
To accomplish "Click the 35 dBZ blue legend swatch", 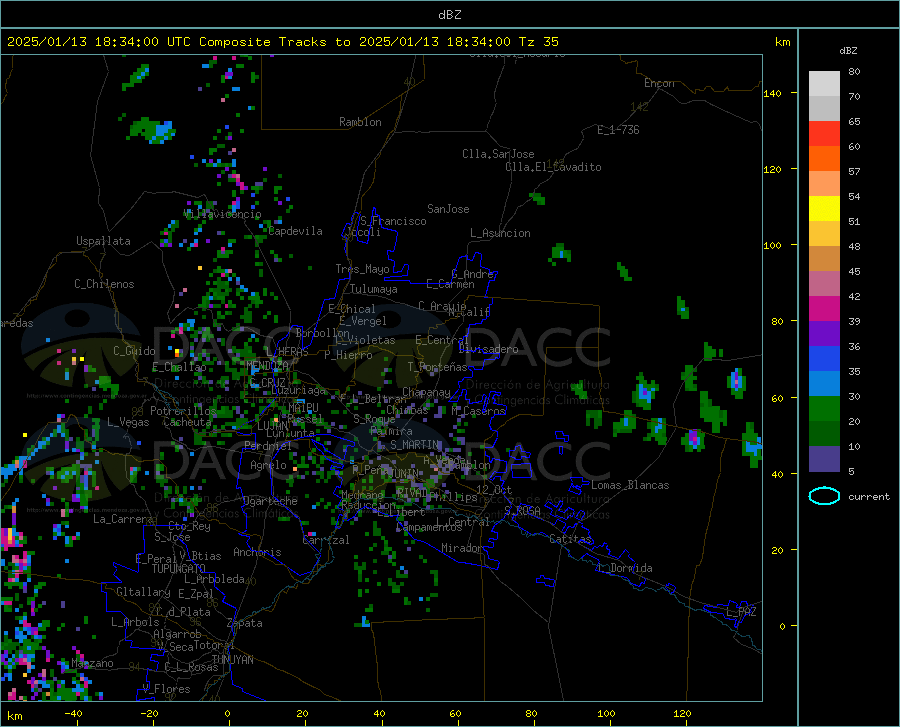I will point(824,359).
